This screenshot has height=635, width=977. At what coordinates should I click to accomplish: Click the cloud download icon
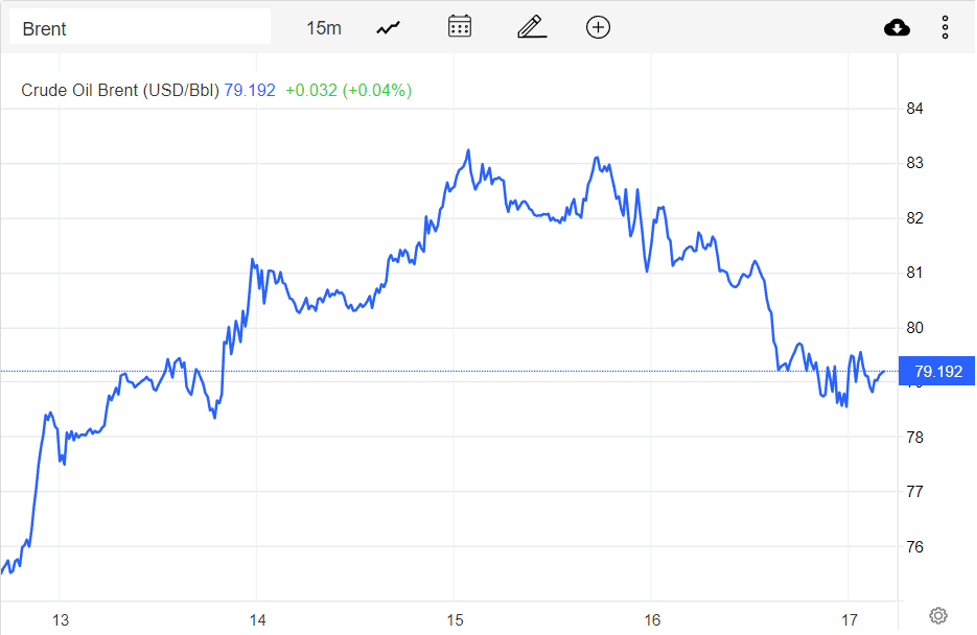[x=897, y=28]
